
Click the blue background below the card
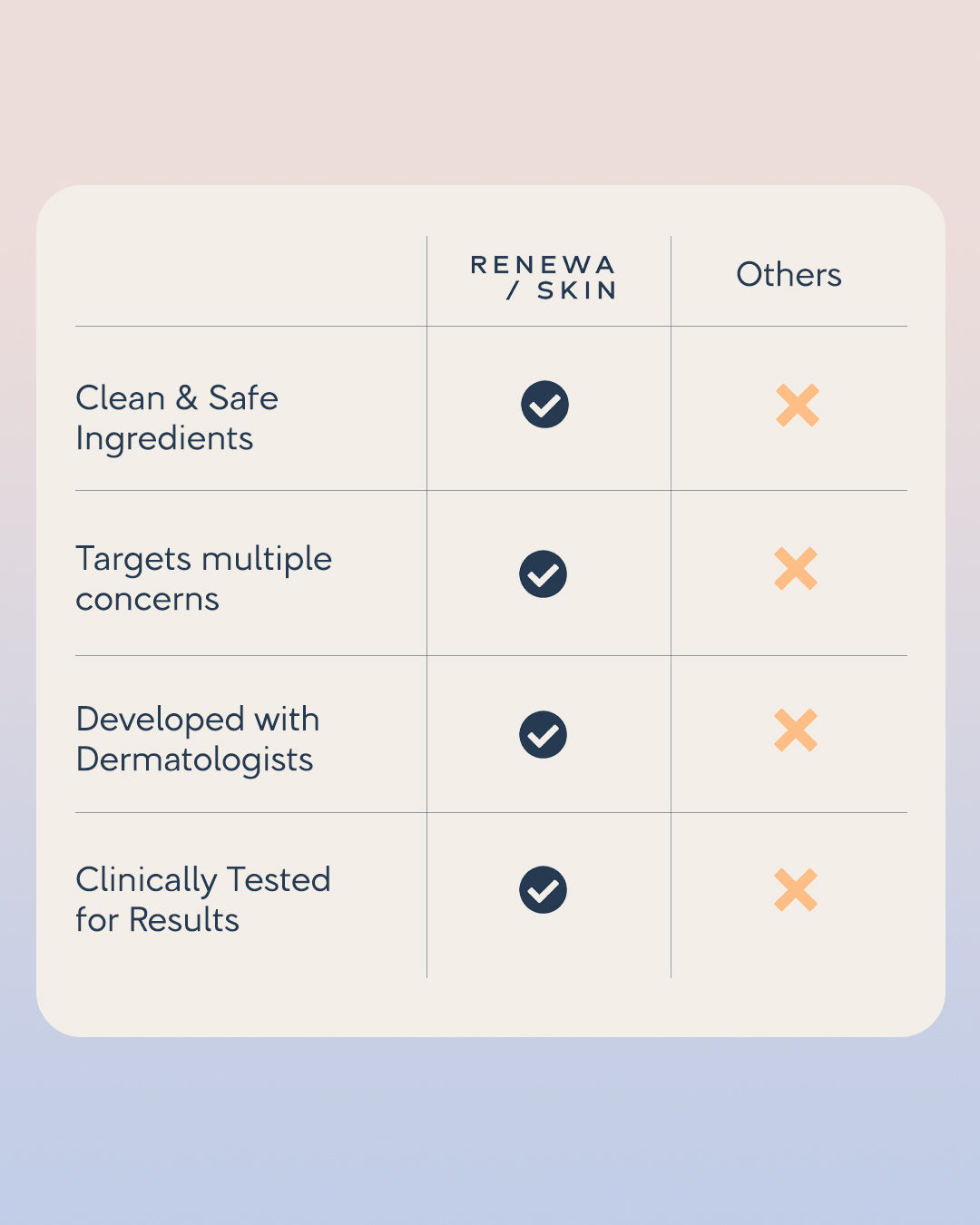click(x=490, y=1134)
